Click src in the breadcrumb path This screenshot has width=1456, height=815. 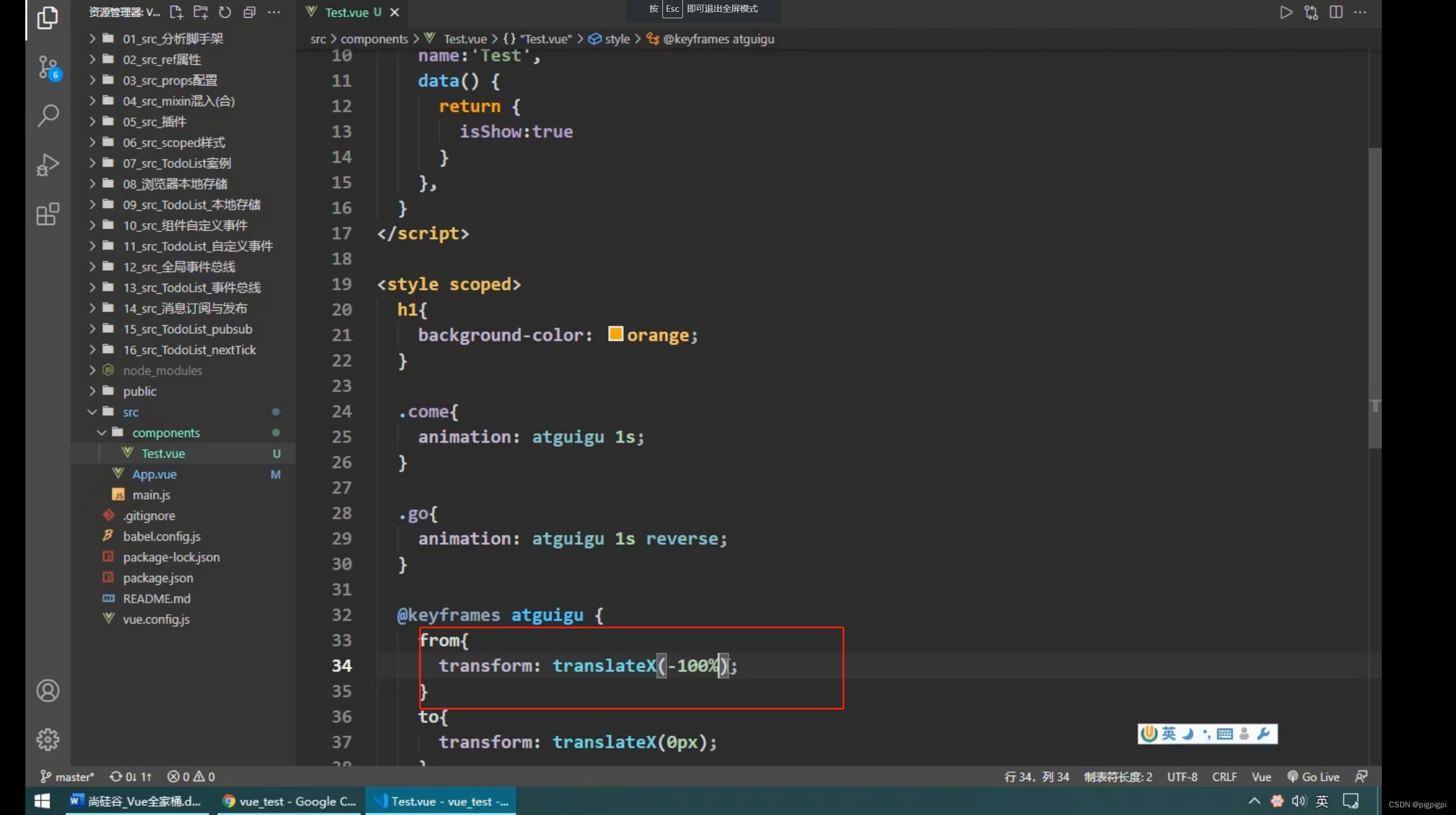coord(318,39)
